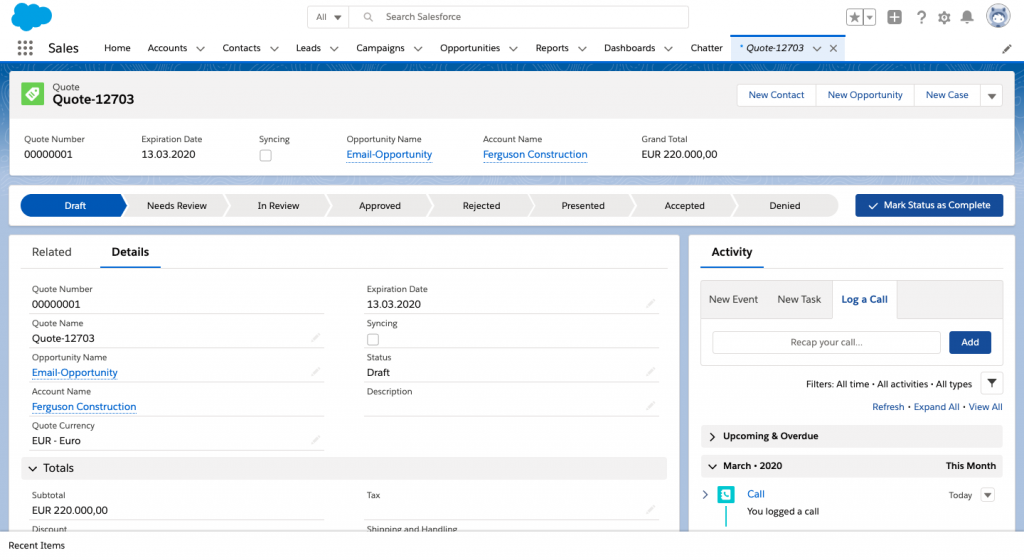Screen dimensions: 1024x560
Task: Open the Help question mark icon
Action: [x=921, y=18]
